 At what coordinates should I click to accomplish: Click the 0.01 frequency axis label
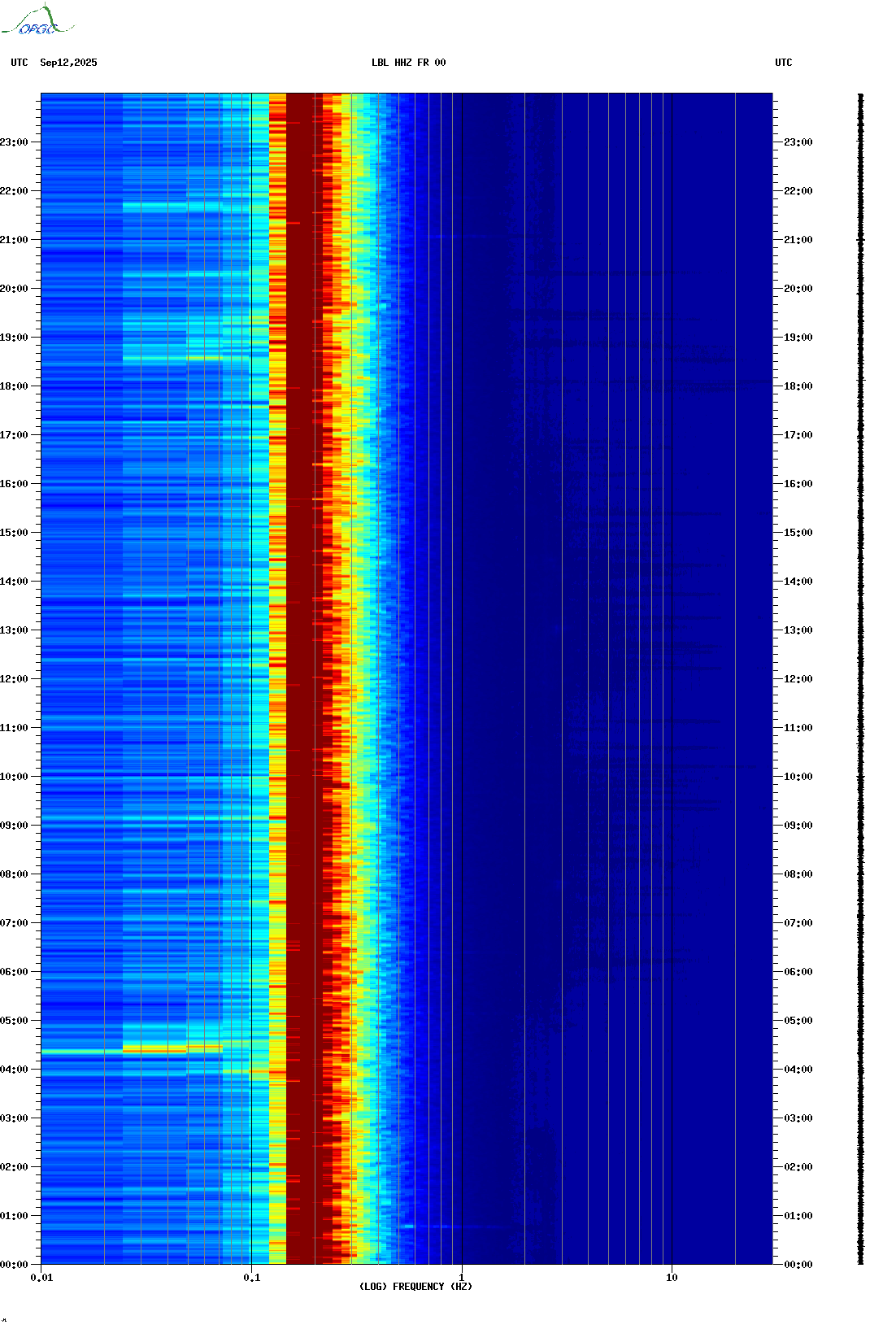point(41,1278)
